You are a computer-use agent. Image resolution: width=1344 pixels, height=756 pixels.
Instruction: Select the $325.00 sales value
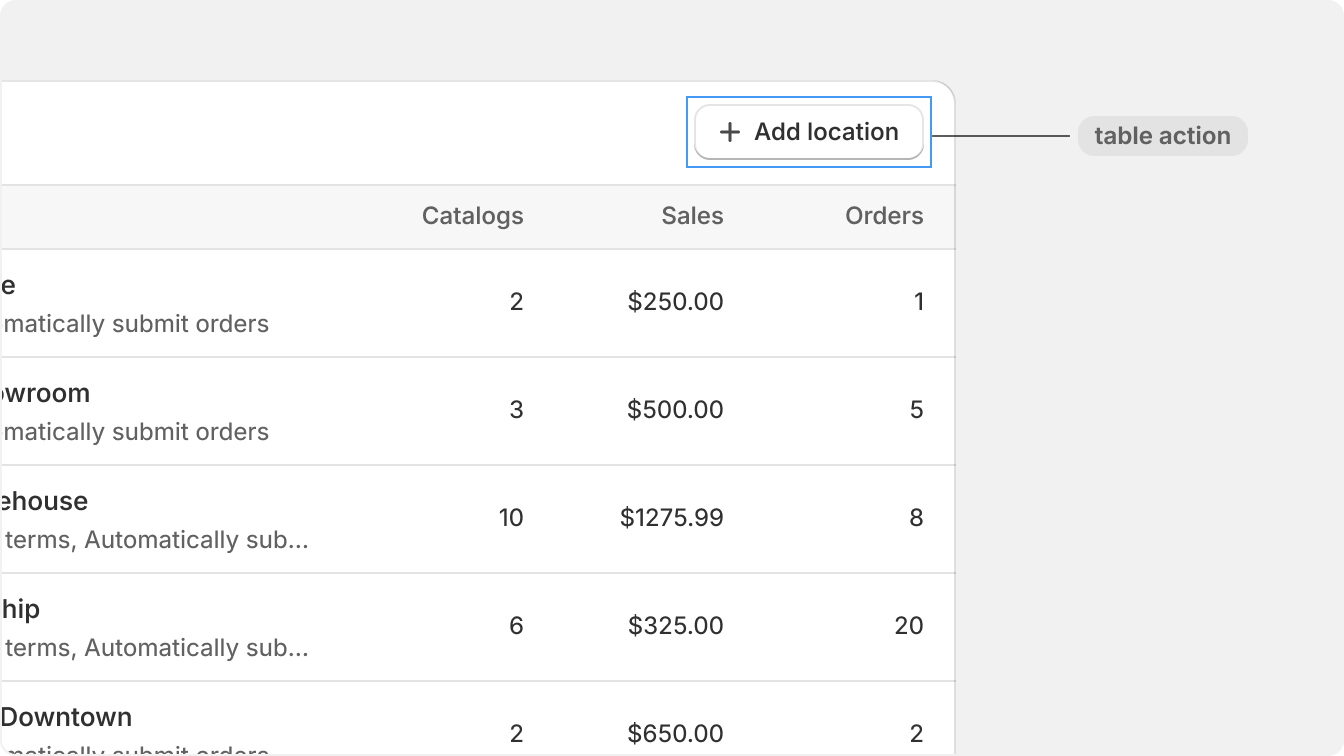675,626
